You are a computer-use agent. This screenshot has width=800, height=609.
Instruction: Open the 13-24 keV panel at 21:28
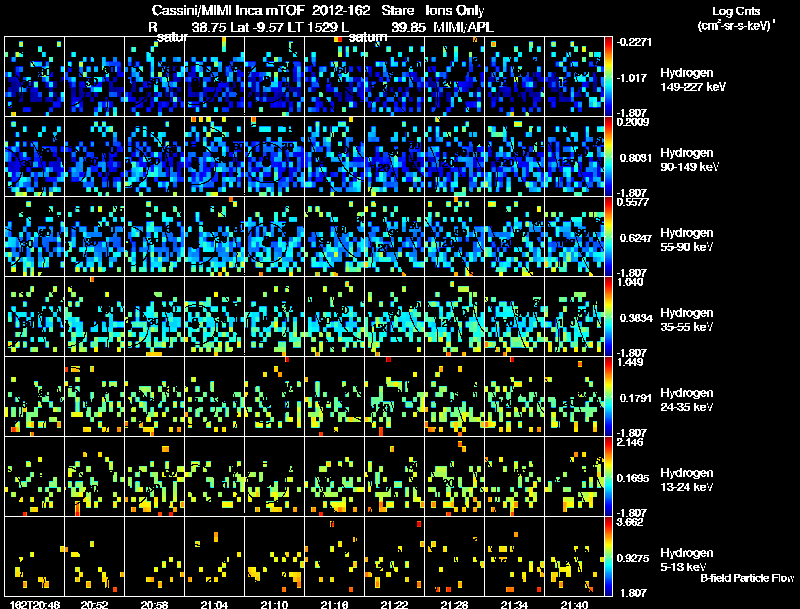[455, 477]
